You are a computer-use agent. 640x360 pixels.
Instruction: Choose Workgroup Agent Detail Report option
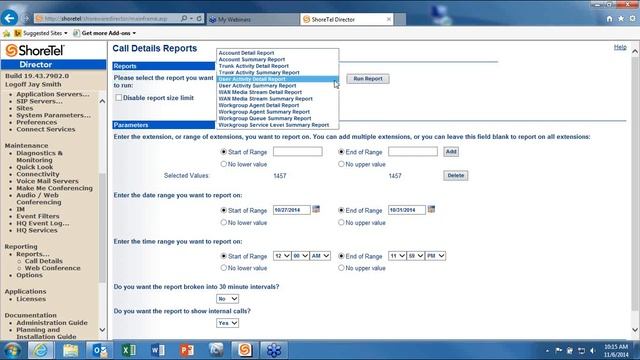tap(259, 105)
